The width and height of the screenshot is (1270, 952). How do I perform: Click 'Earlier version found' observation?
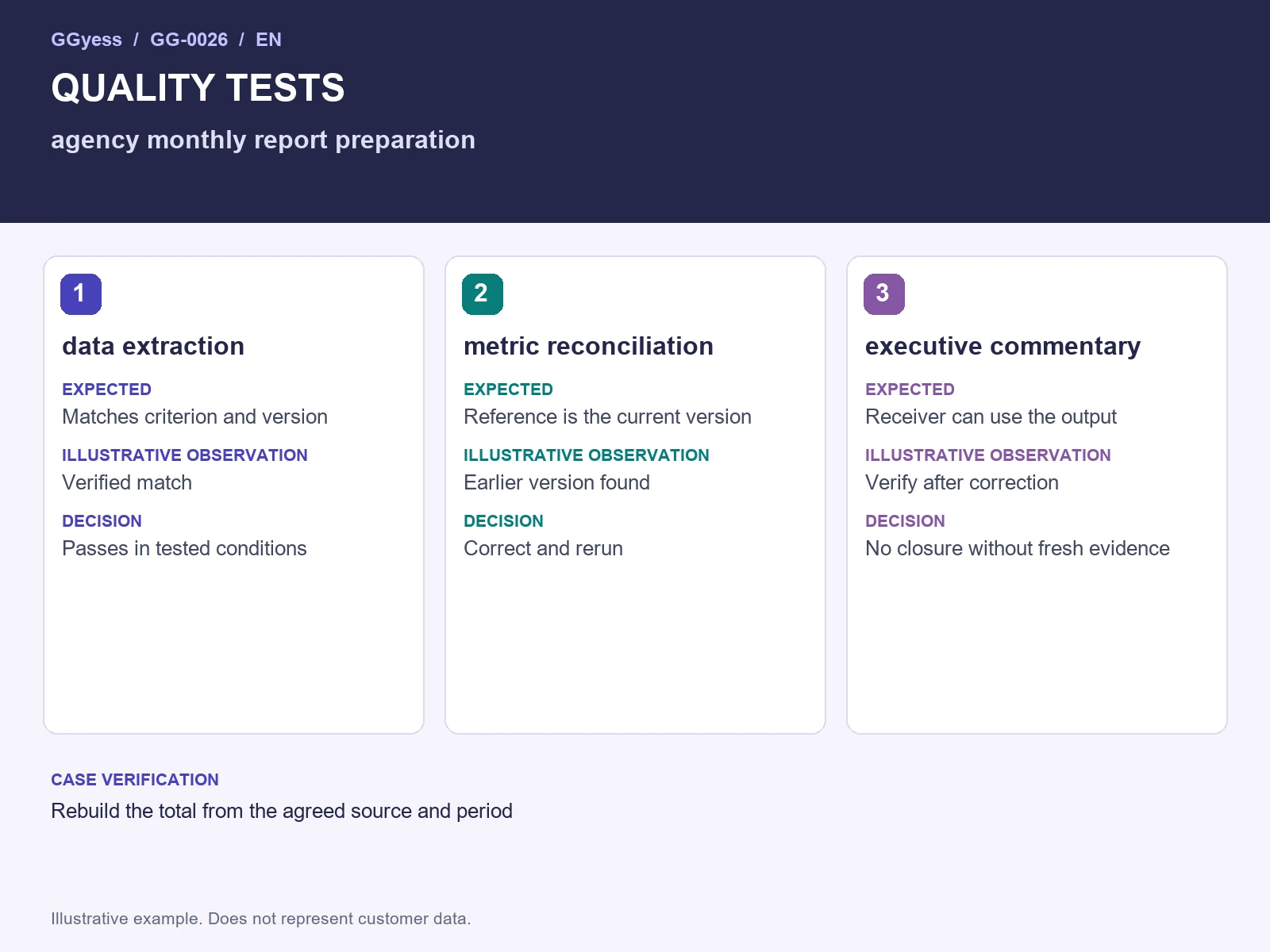click(556, 482)
